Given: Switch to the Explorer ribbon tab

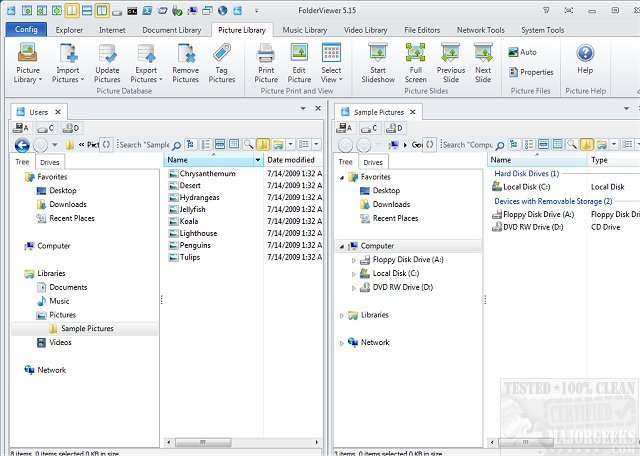Looking at the screenshot, I should click(x=69, y=30).
